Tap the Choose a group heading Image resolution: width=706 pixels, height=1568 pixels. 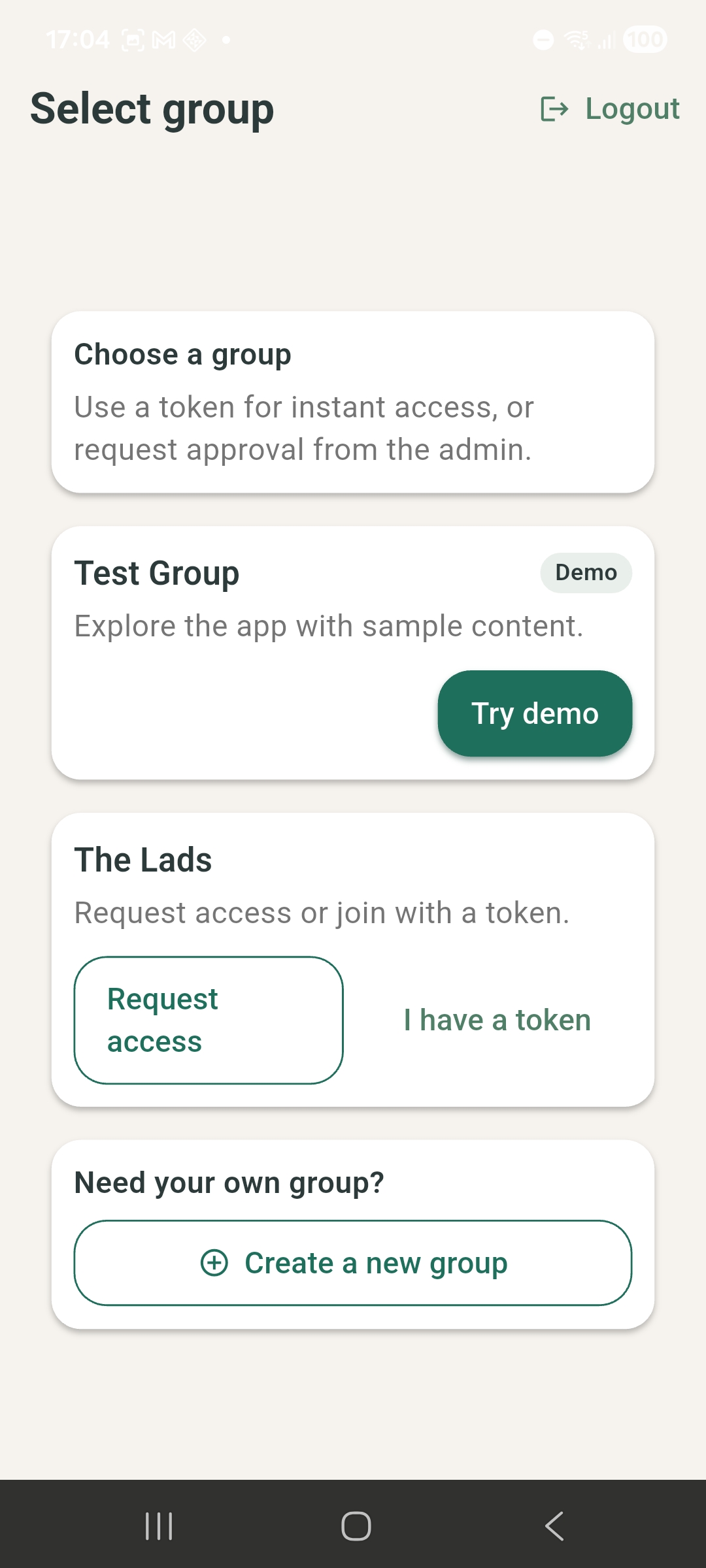click(x=182, y=354)
